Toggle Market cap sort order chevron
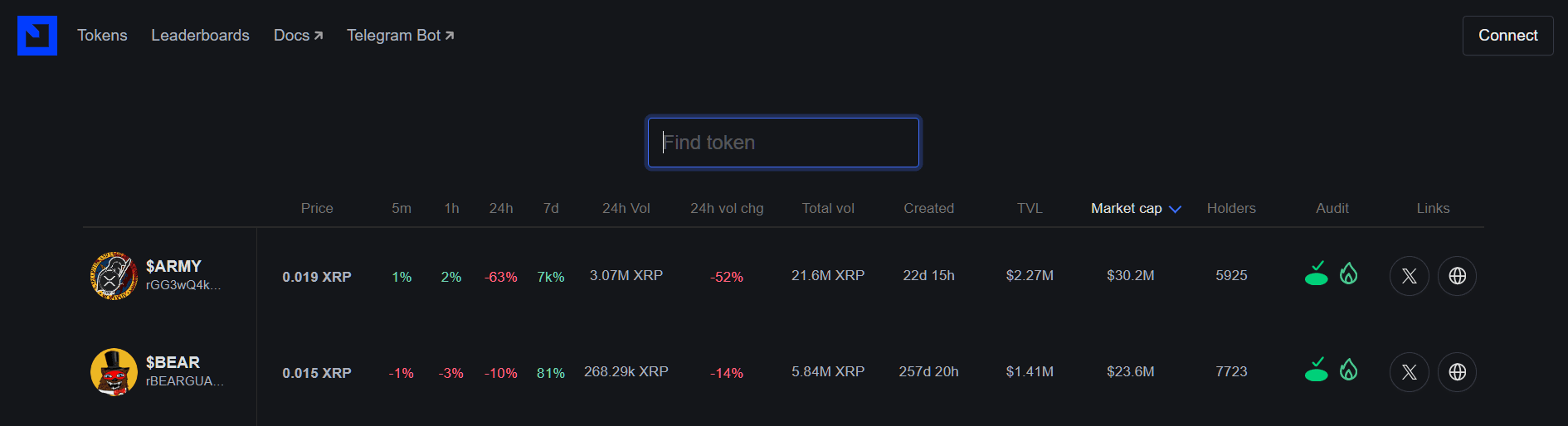The width and height of the screenshot is (1568, 426). tap(1175, 209)
